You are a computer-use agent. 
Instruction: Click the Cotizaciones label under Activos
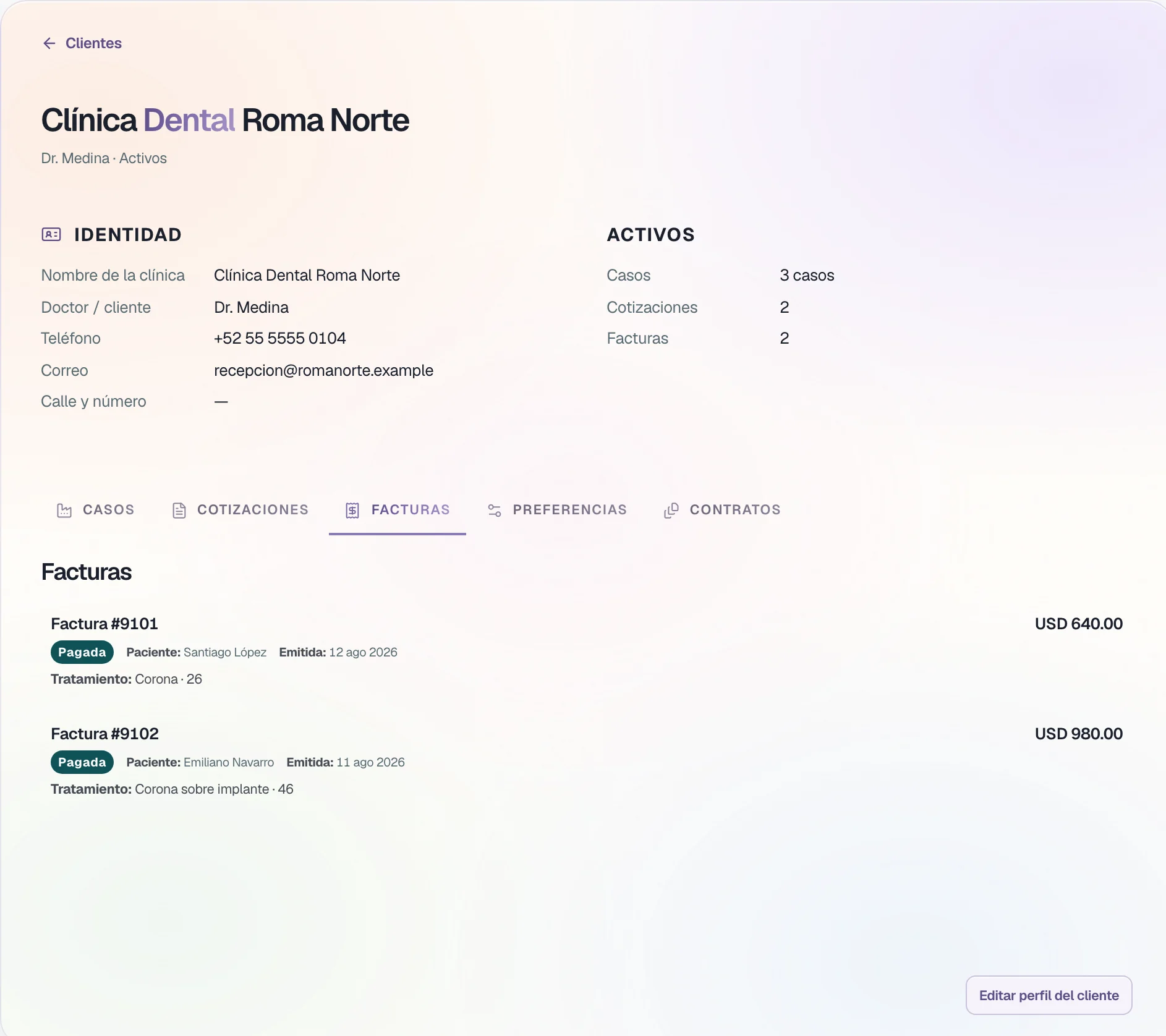(652, 307)
